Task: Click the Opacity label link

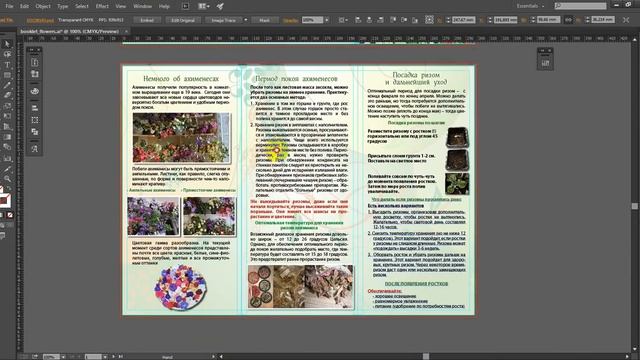Action: pyautogui.click(x=291, y=20)
